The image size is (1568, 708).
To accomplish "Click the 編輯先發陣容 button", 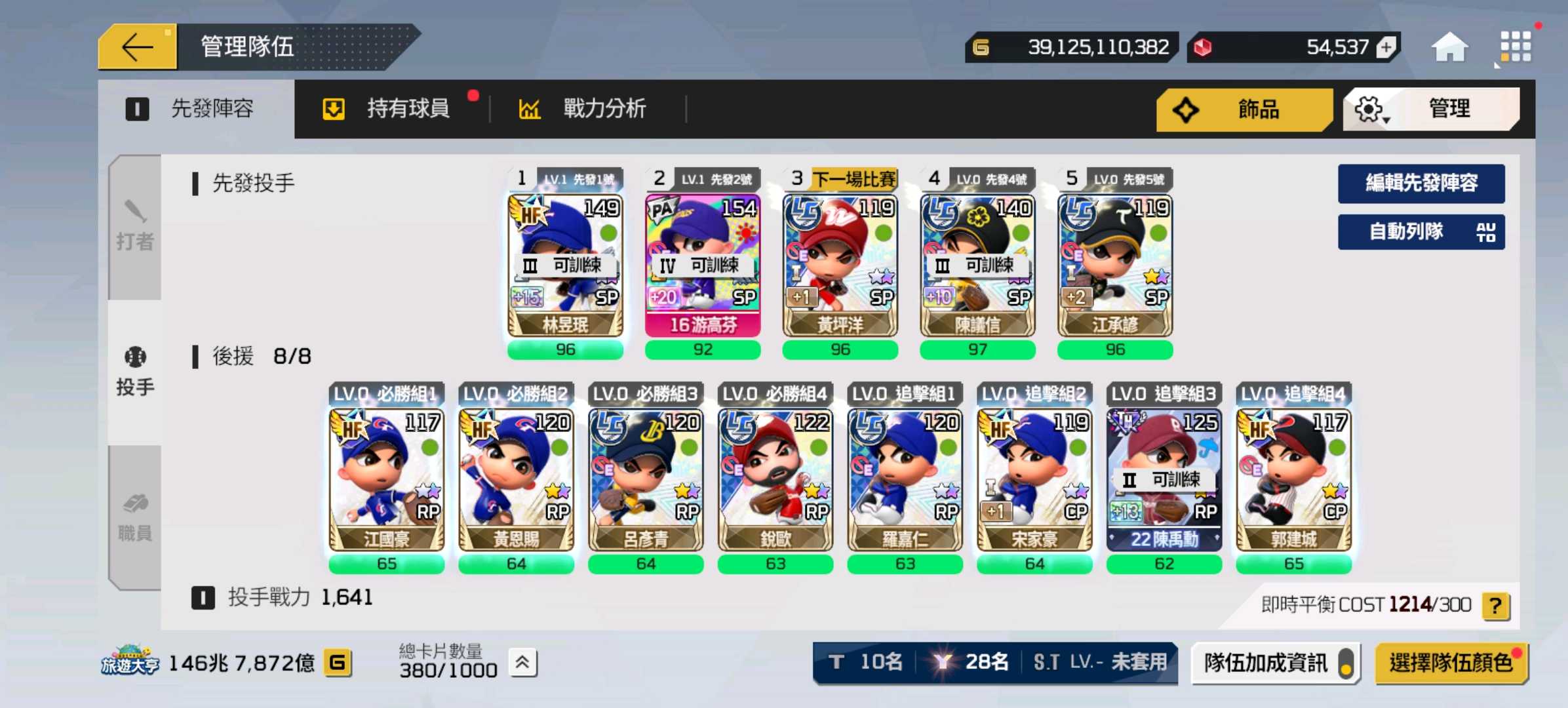I will [x=1421, y=183].
